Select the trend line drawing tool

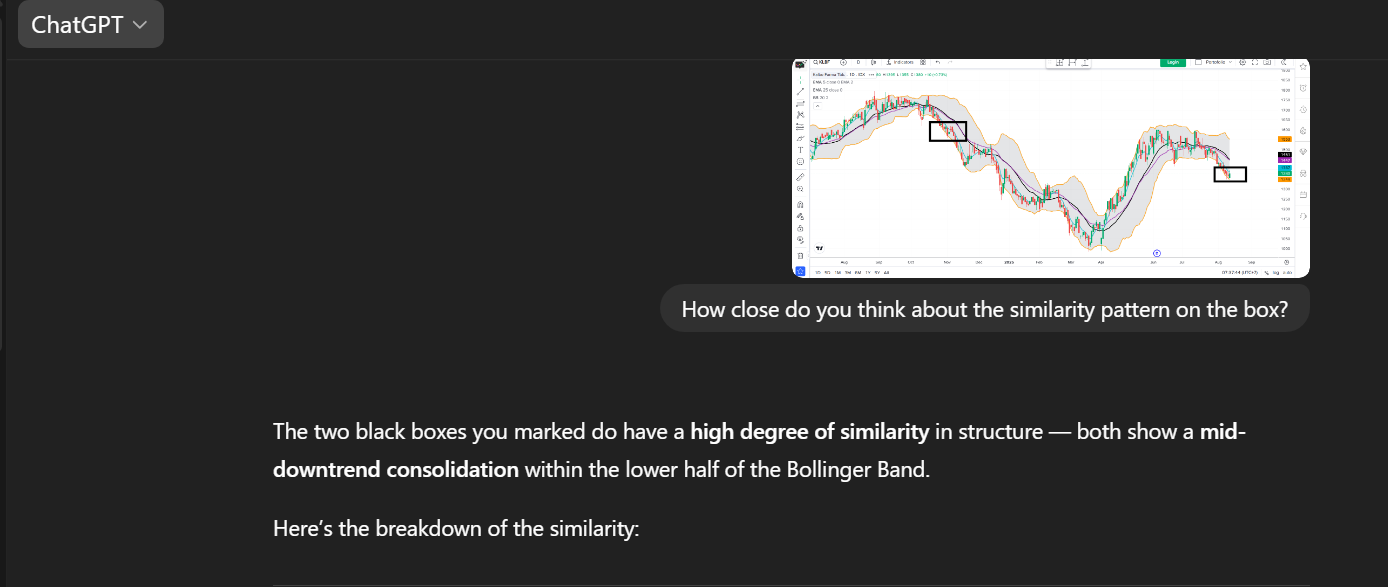(800, 91)
